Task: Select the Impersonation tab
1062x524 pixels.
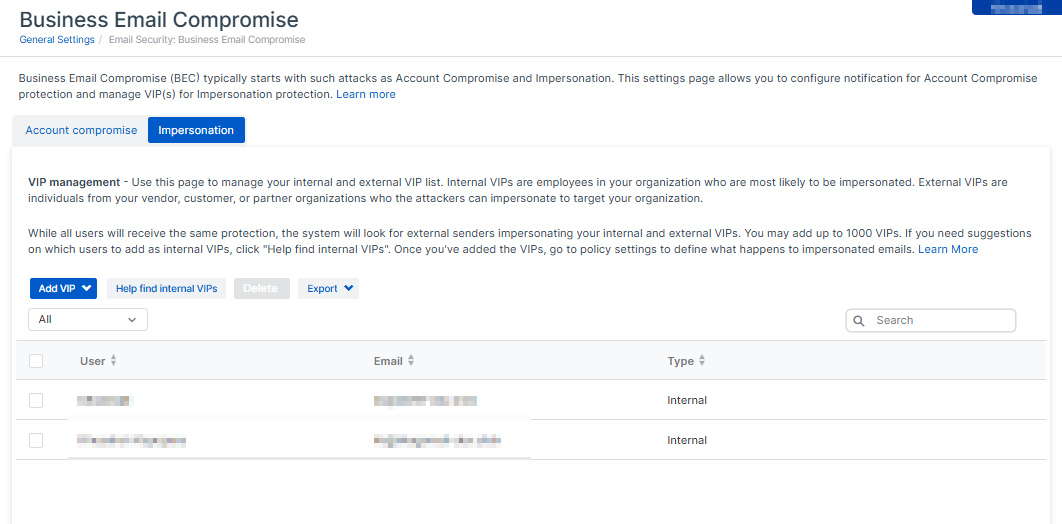Action: 196,130
